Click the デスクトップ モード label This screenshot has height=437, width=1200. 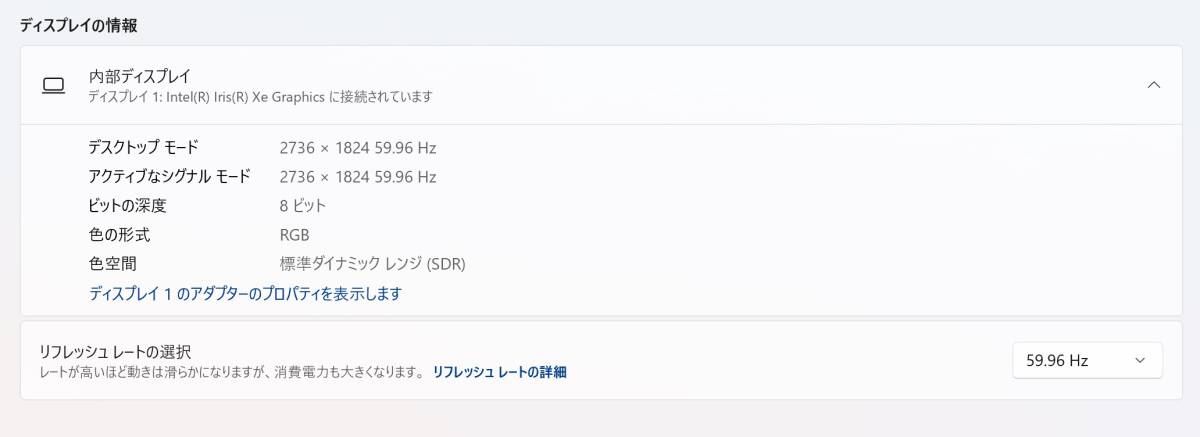(143, 148)
